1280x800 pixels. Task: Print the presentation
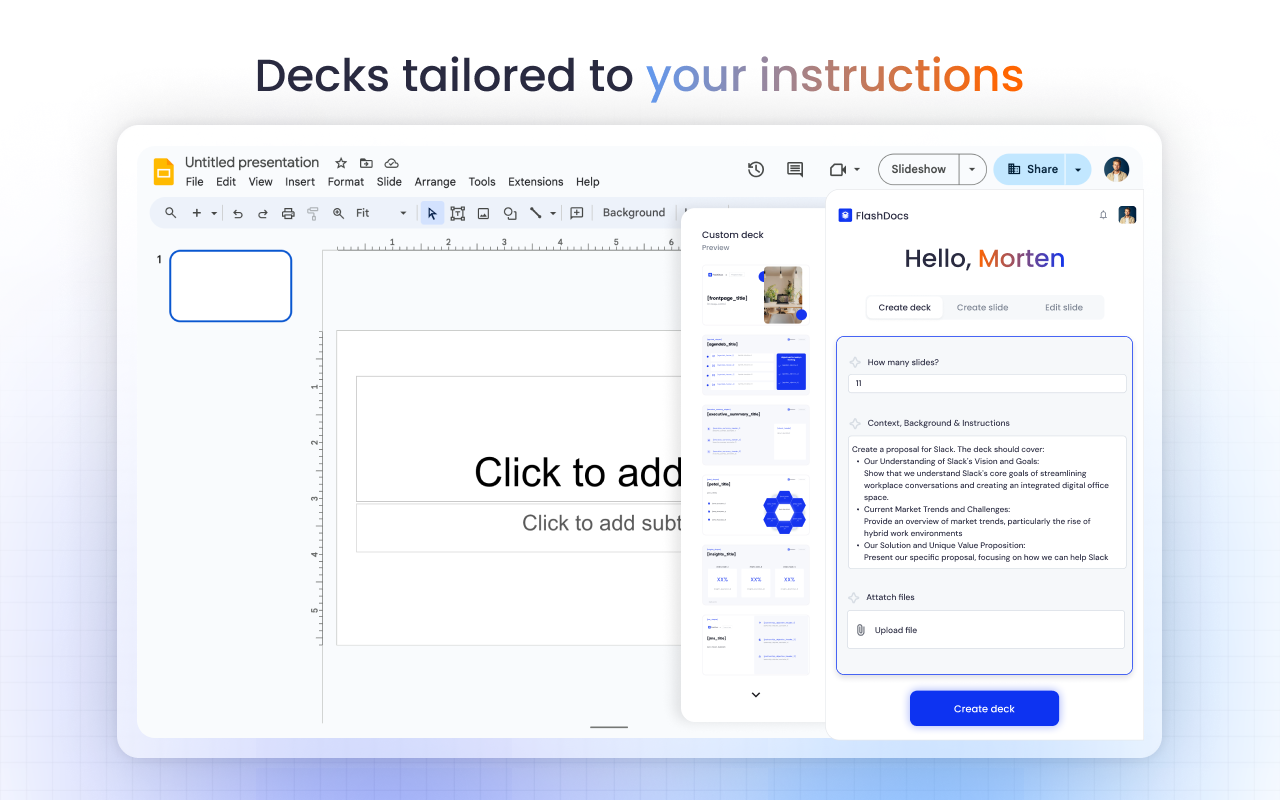click(x=288, y=212)
